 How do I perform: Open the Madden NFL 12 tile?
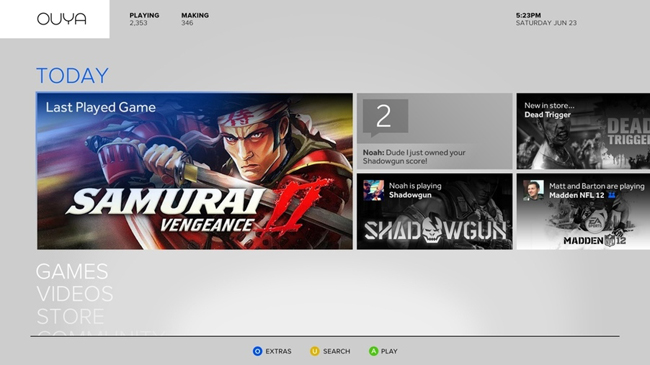(x=583, y=212)
